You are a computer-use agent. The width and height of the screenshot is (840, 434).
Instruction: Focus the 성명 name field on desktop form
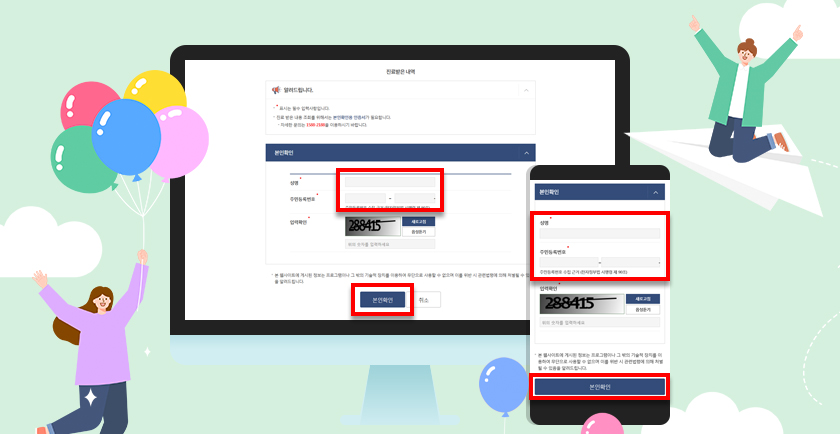coord(390,182)
